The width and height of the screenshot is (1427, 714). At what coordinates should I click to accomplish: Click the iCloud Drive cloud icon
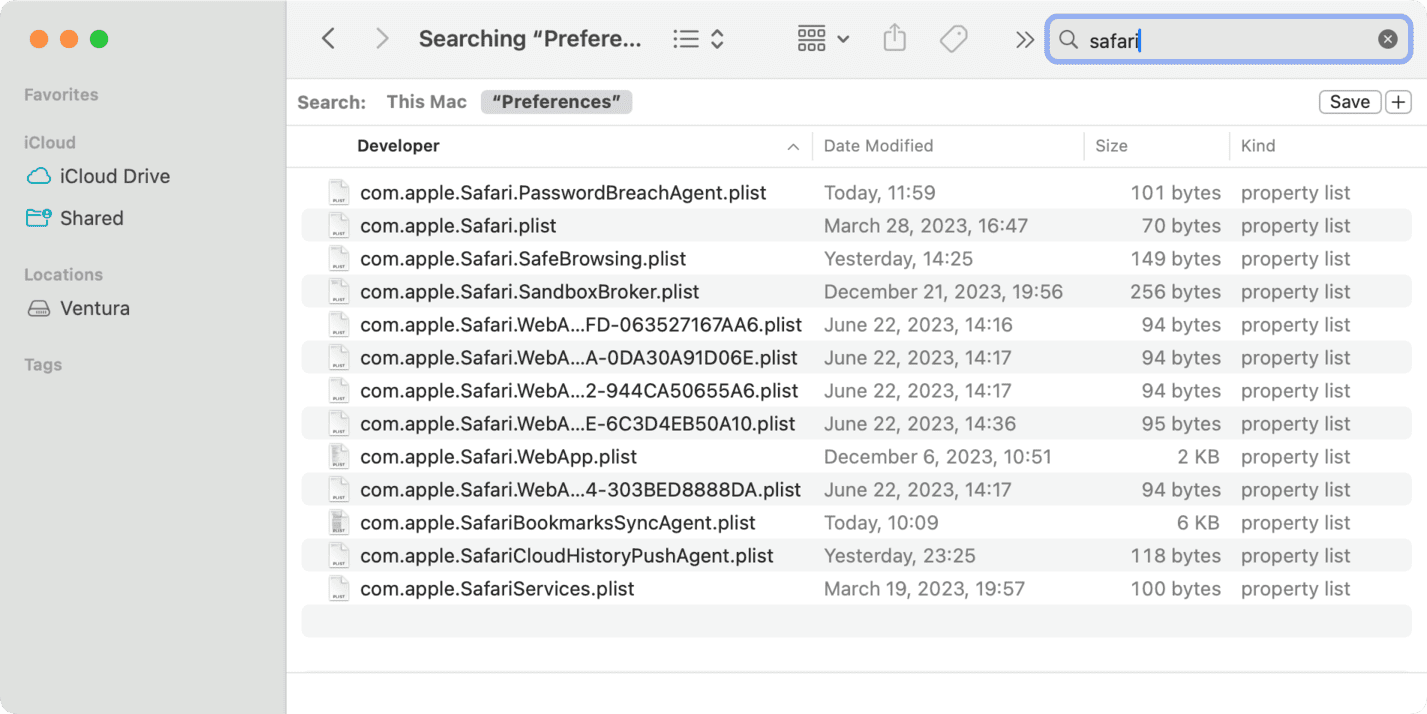point(39,176)
